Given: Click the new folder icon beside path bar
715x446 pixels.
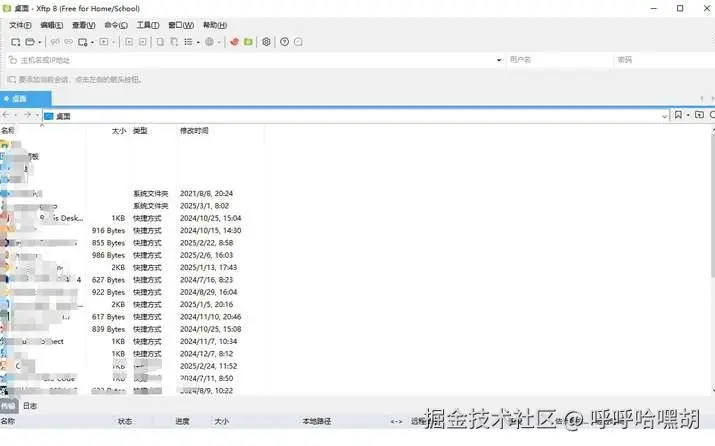Looking at the screenshot, I should [699, 115].
